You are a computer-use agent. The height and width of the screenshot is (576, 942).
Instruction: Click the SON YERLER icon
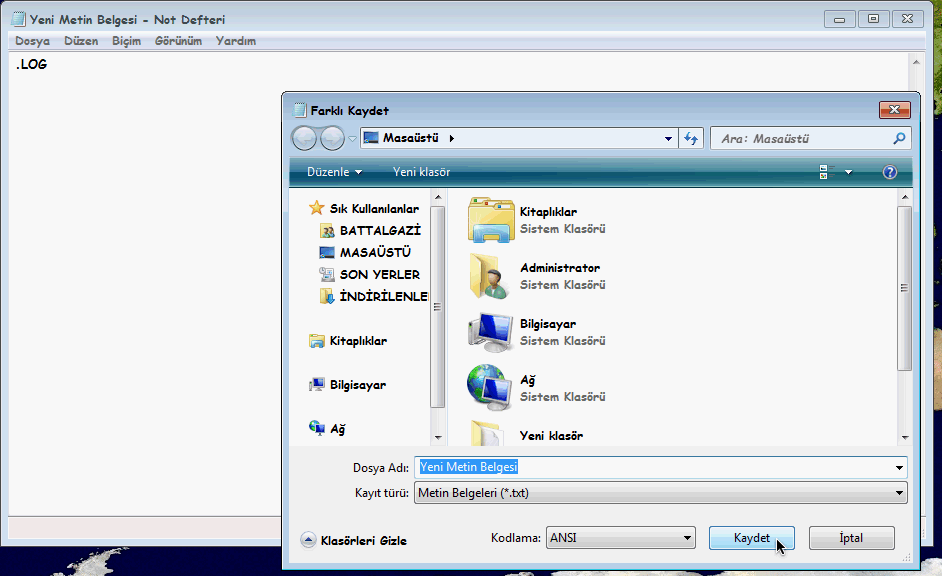(x=327, y=274)
